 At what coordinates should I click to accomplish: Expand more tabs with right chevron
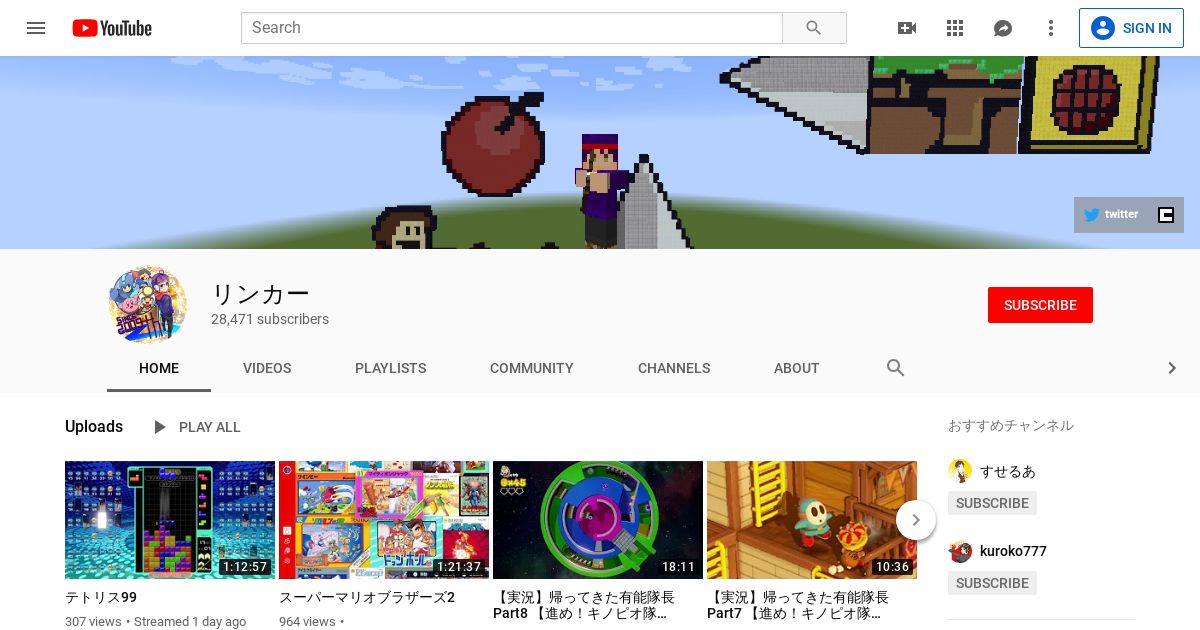[1172, 368]
